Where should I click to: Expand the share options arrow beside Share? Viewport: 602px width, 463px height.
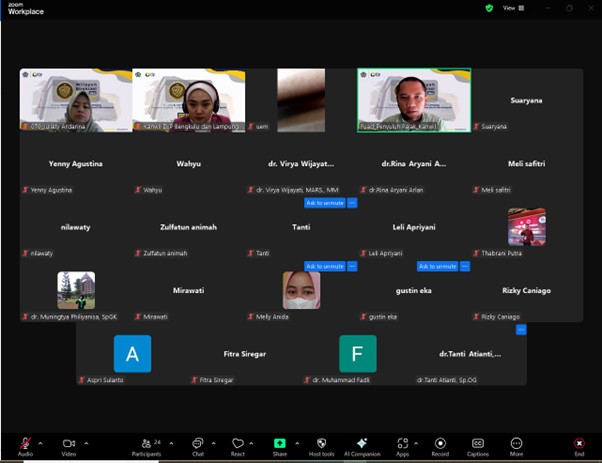click(x=297, y=442)
